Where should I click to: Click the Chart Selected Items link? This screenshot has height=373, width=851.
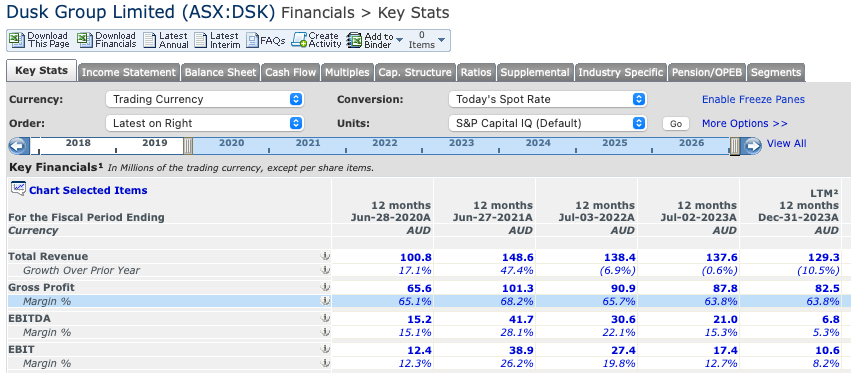[x=88, y=190]
